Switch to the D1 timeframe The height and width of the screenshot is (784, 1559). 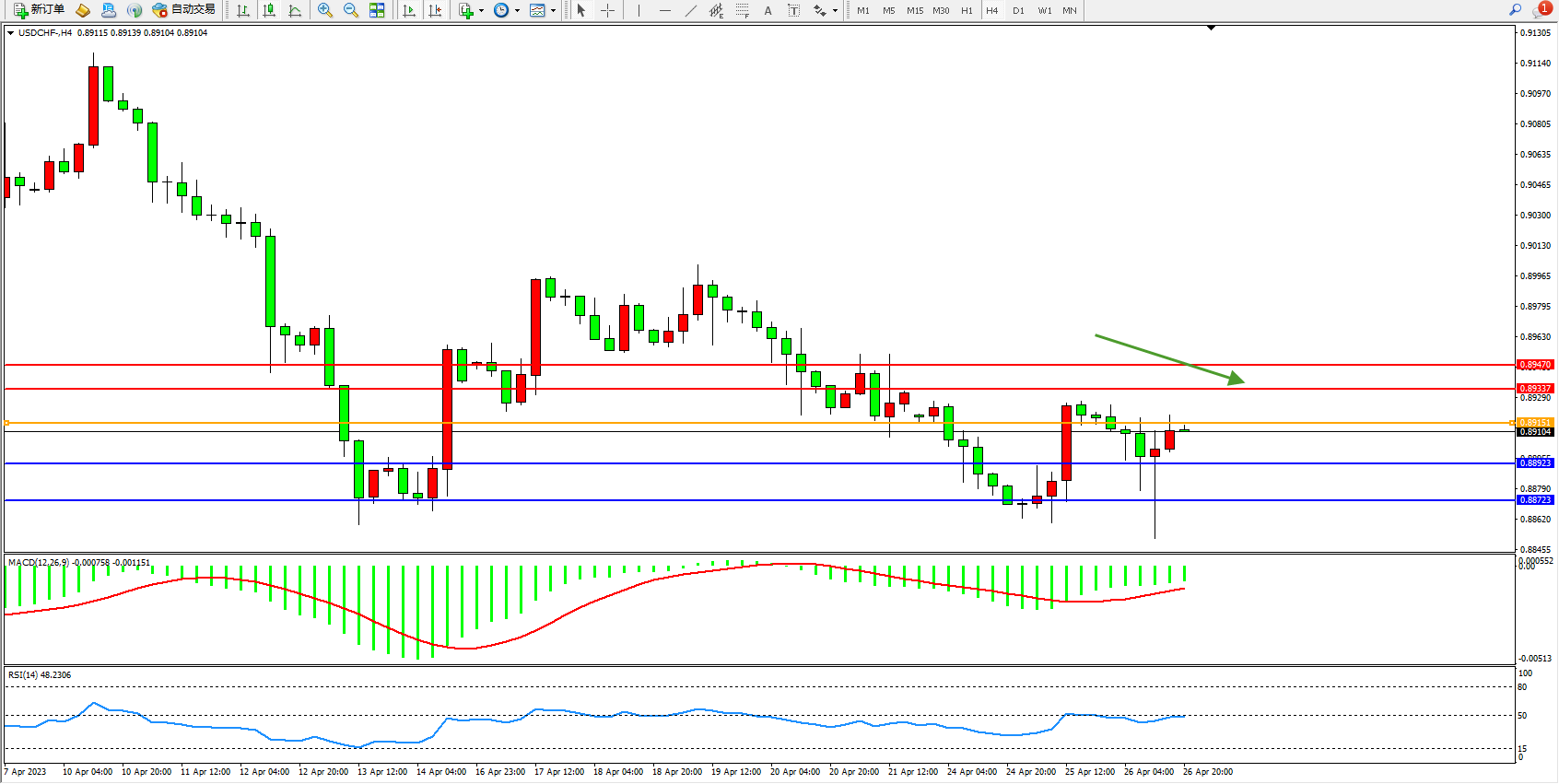click(x=1018, y=10)
